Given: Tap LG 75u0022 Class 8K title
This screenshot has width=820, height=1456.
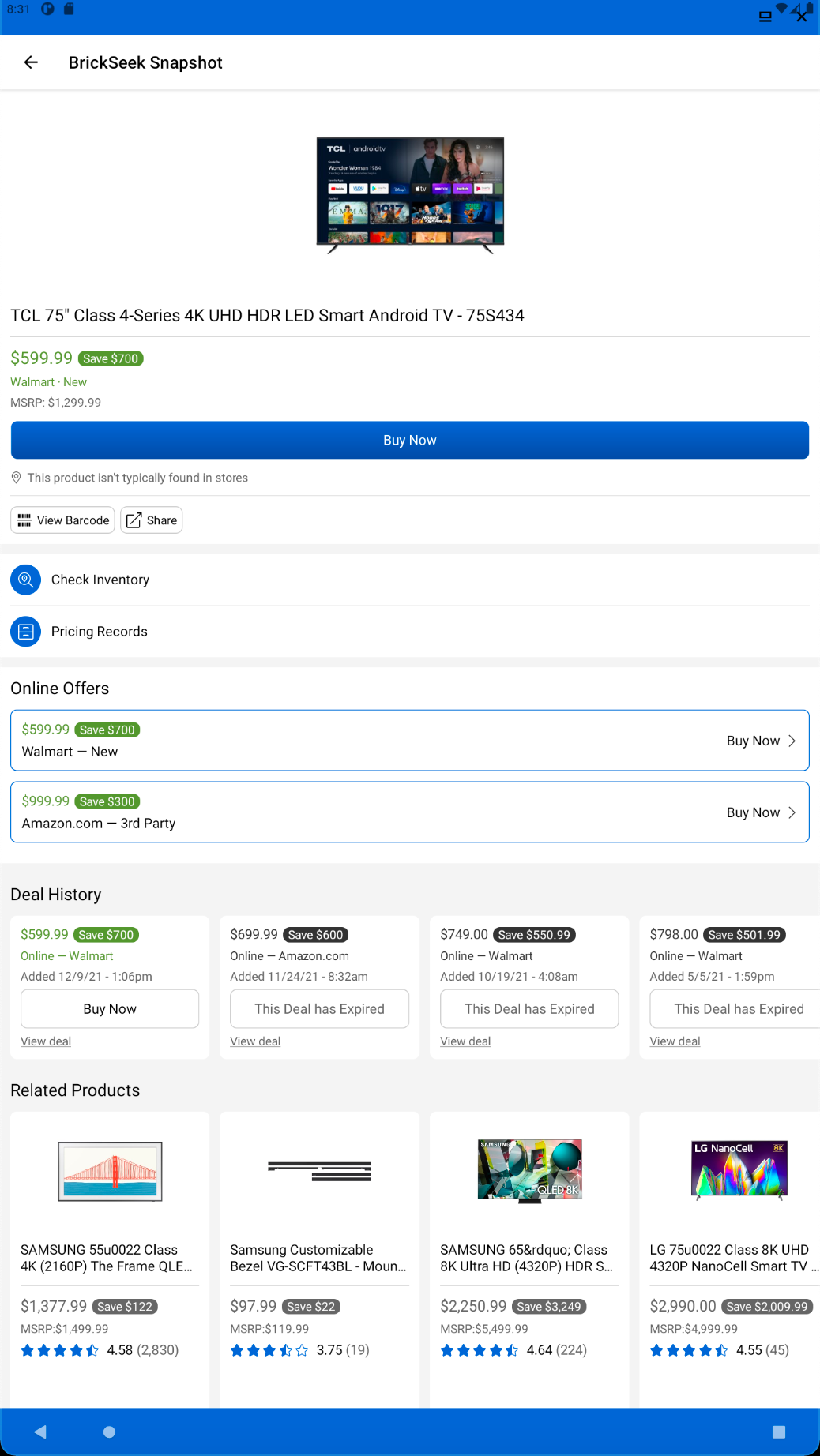Looking at the screenshot, I should tap(734, 1258).
